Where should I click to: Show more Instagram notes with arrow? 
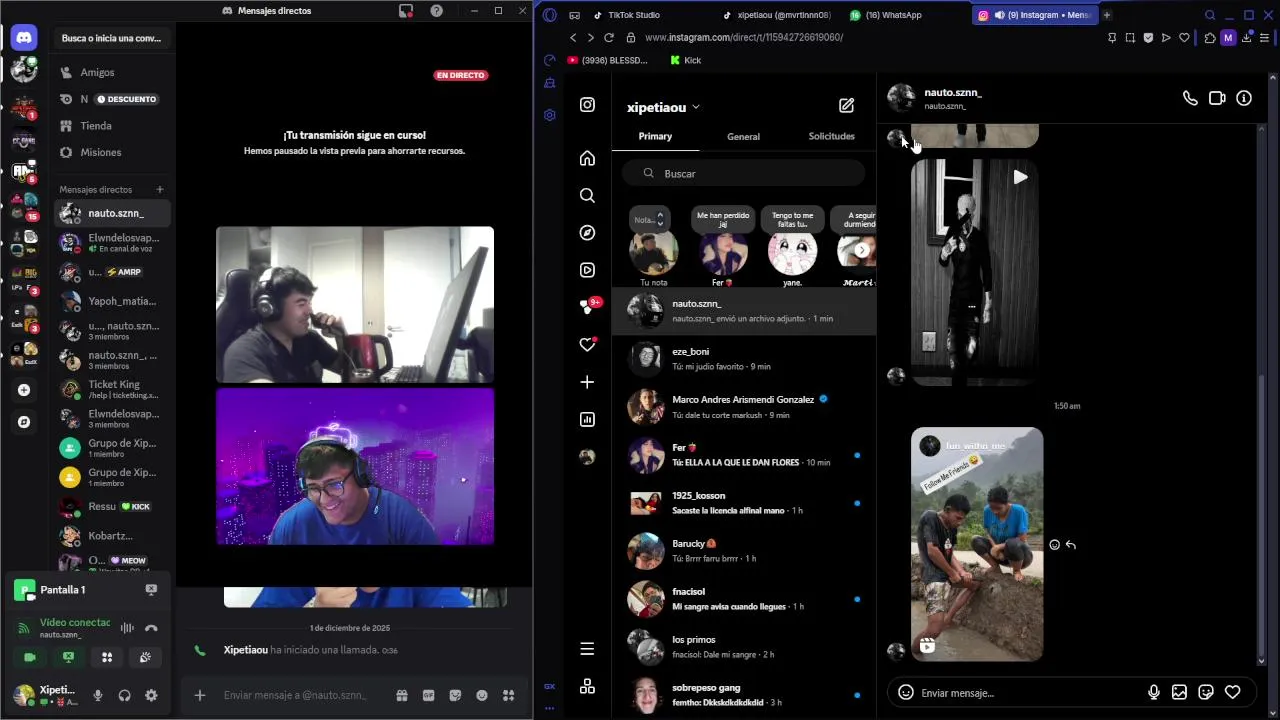coord(862,250)
